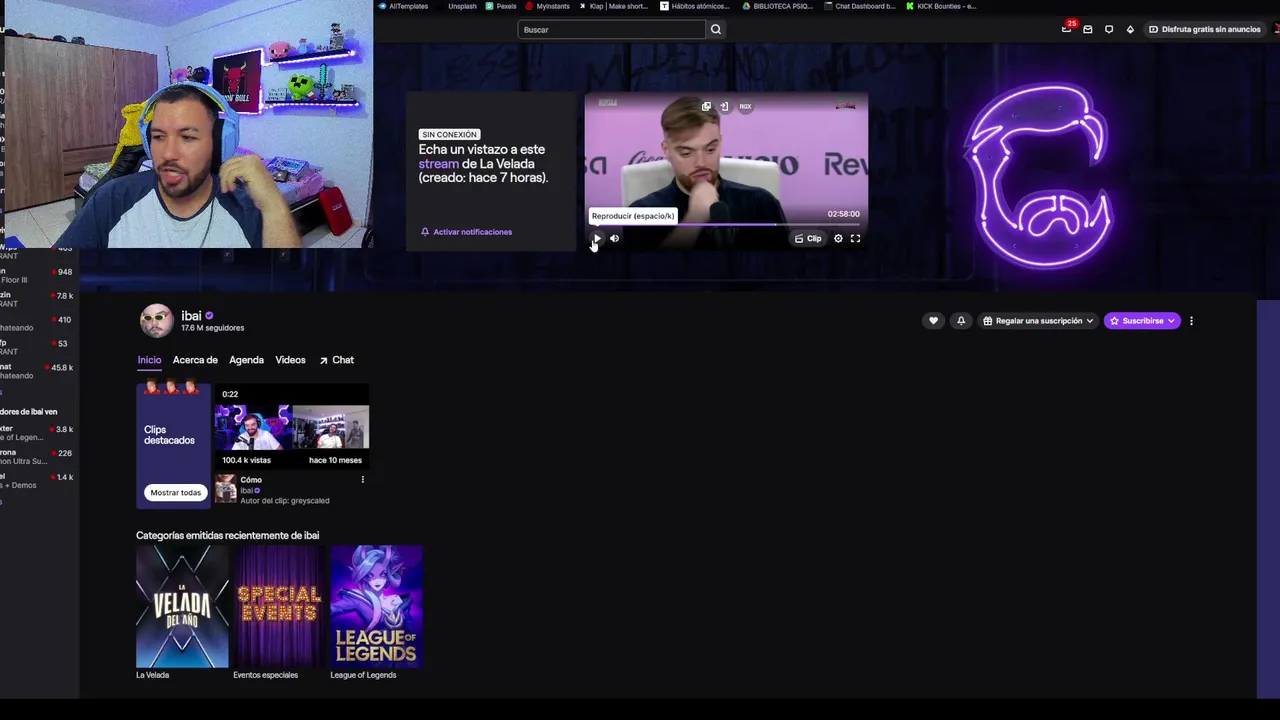This screenshot has height=720, width=1280.
Task: Click ibai's profile avatar
Action: pos(156,321)
